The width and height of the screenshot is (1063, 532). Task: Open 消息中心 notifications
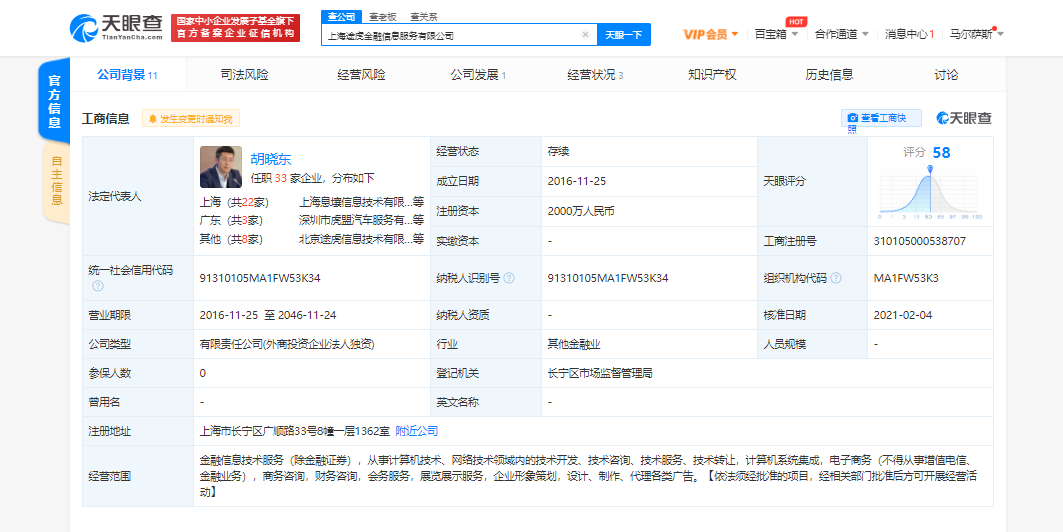[x=910, y=34]
